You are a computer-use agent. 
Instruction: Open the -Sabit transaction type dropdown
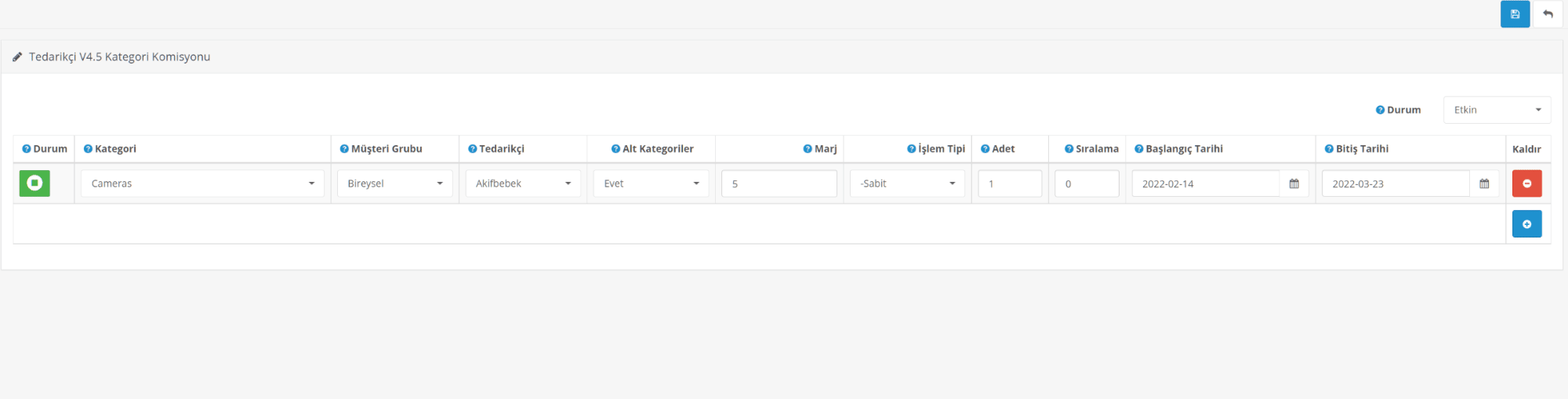(907, 183)
